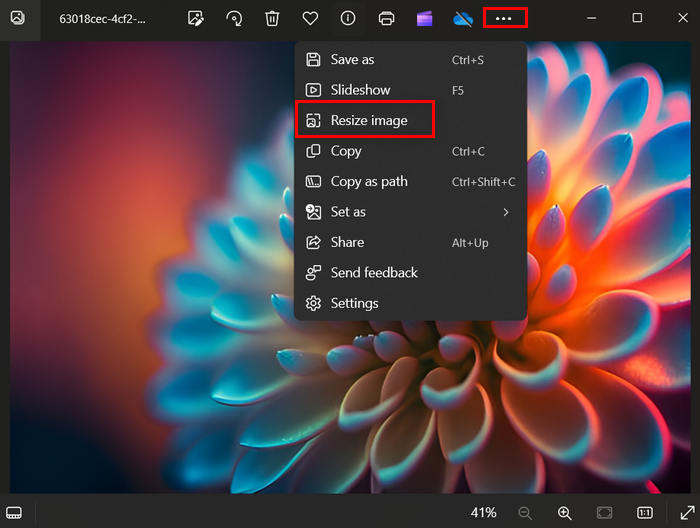The width and height of the screenshot is (700, 528).
Task: Zoom out with the magnifier minus icon
Action: 525,512
